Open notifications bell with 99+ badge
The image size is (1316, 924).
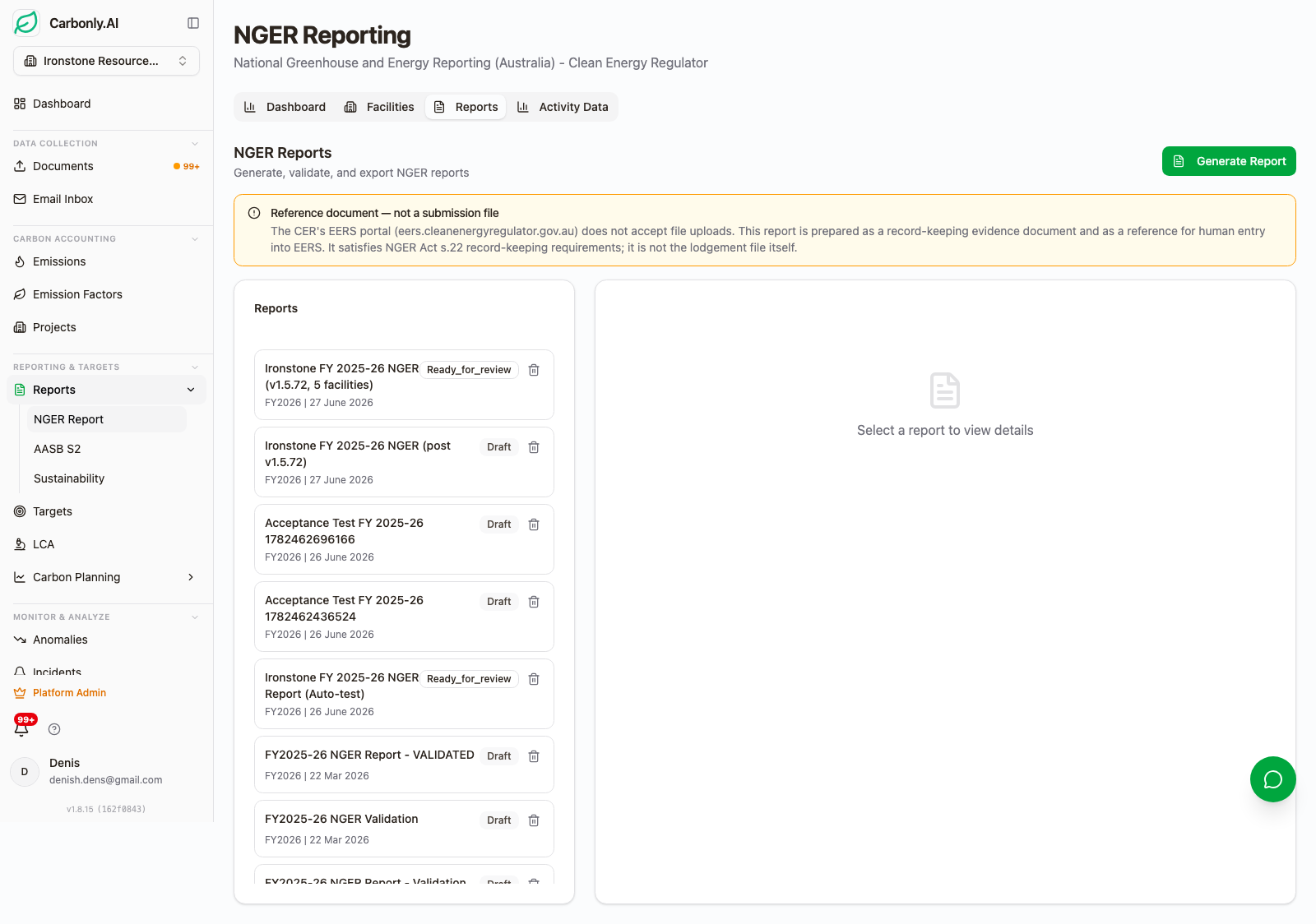[22, 728]
